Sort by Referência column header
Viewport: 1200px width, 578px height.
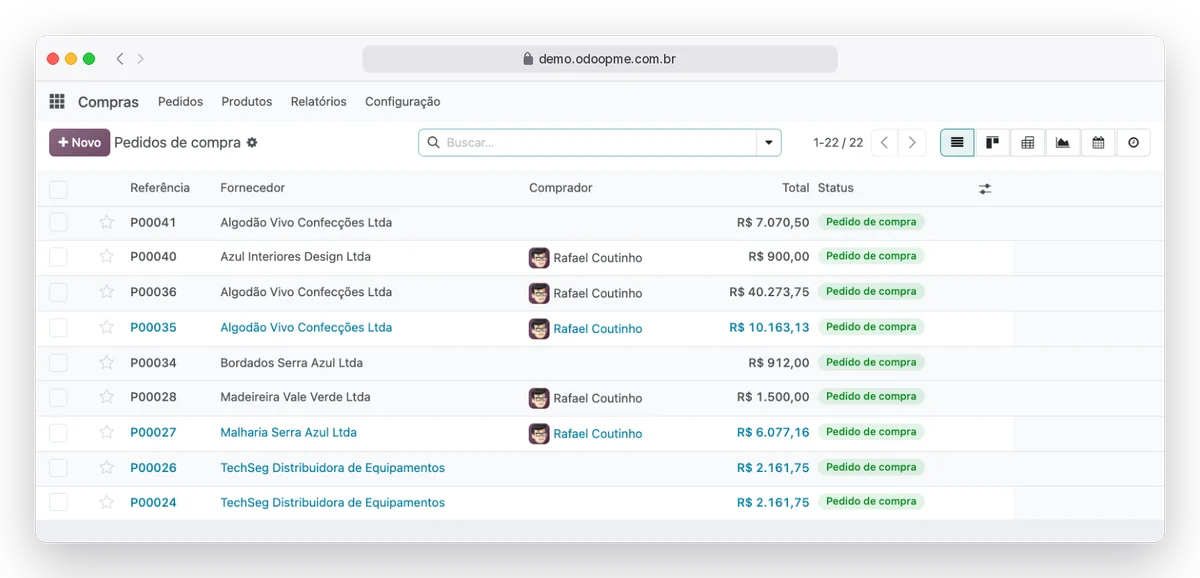[x=160, y=188]
